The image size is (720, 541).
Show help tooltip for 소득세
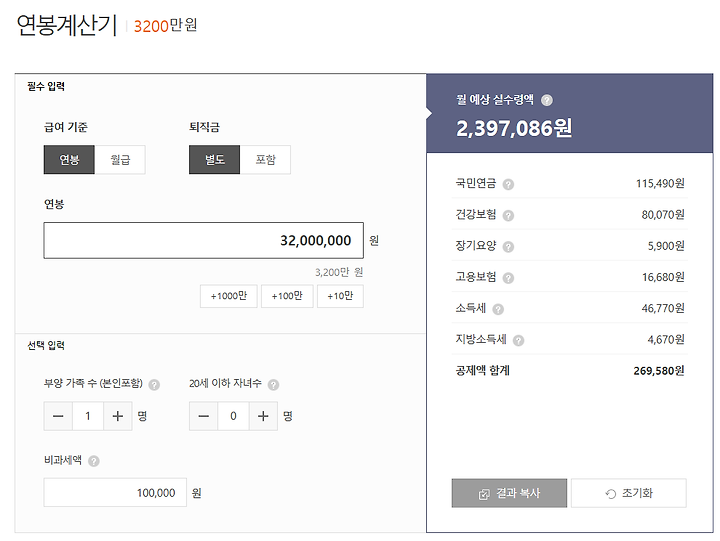tap(498, 309)
